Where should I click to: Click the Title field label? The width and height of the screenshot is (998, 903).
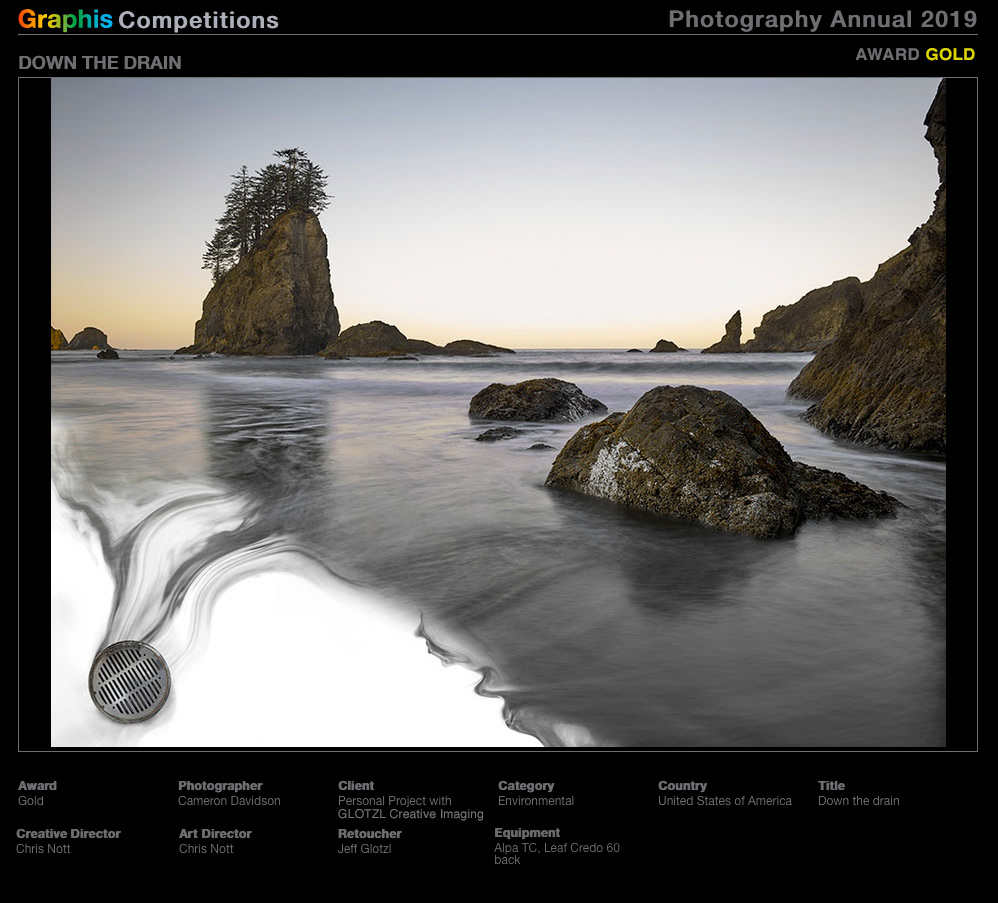click(831, 785)
